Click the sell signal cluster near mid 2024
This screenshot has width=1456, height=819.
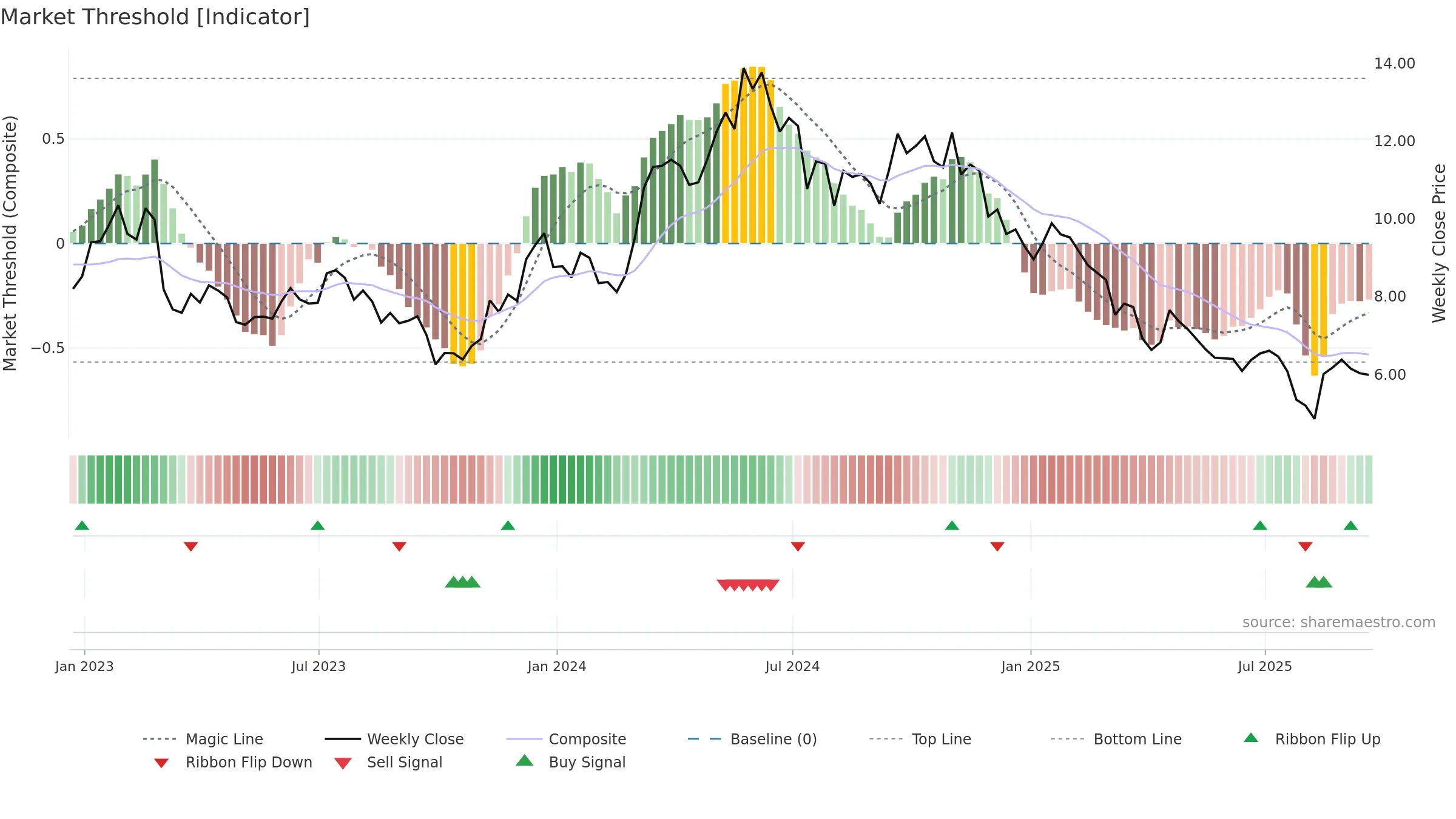[748, 585]
